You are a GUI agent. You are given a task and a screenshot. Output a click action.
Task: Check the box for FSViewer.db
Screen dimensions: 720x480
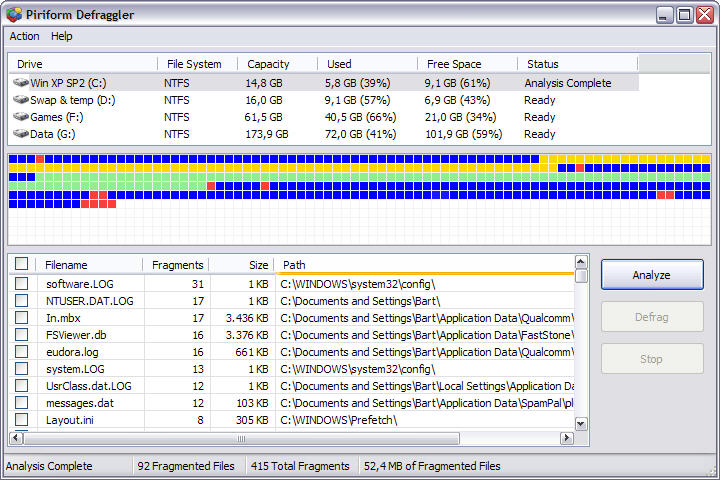click(21, 334)
